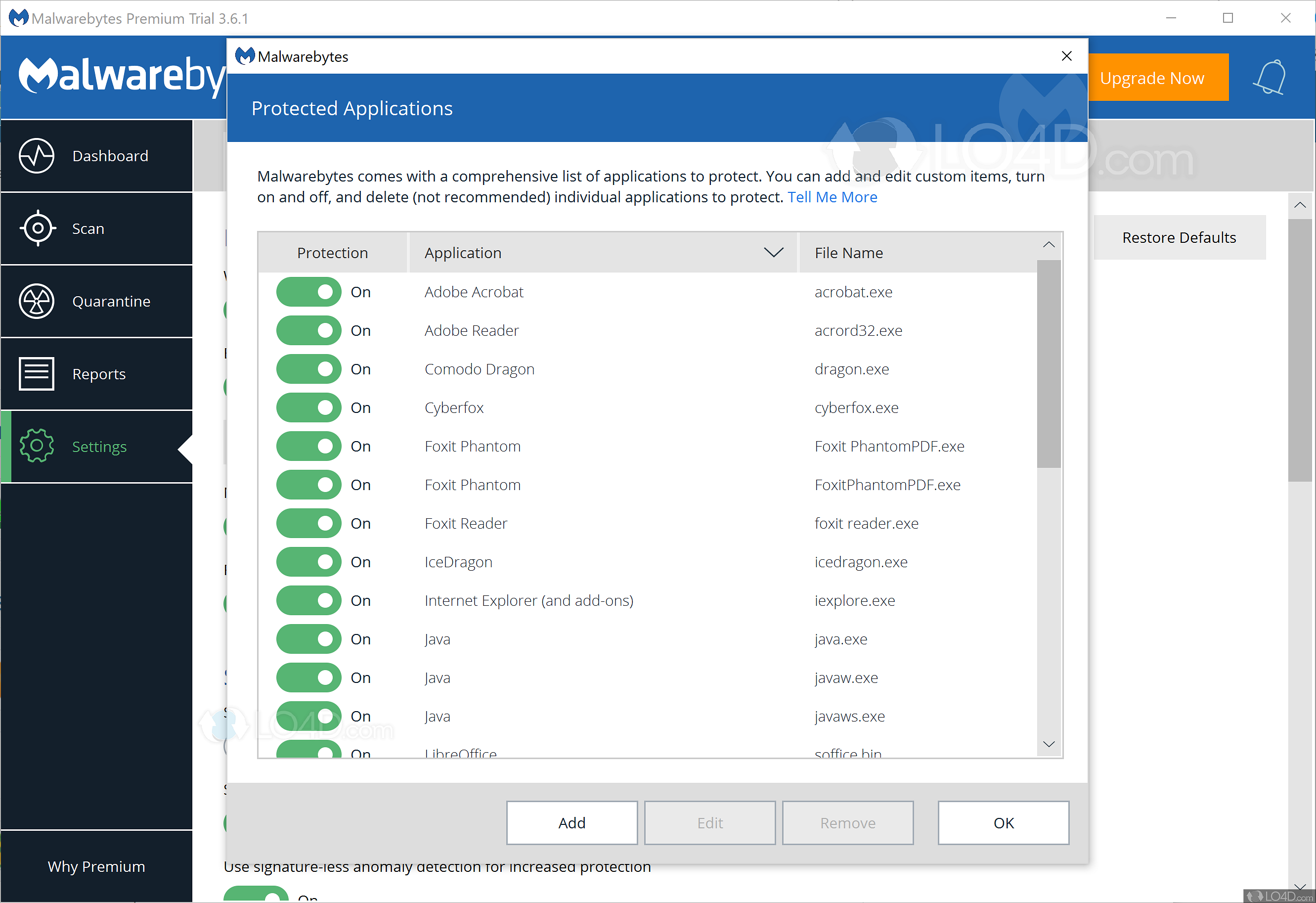Click the notification bell icon
Screen dimensions: 1316x903
click(1270, 78)
